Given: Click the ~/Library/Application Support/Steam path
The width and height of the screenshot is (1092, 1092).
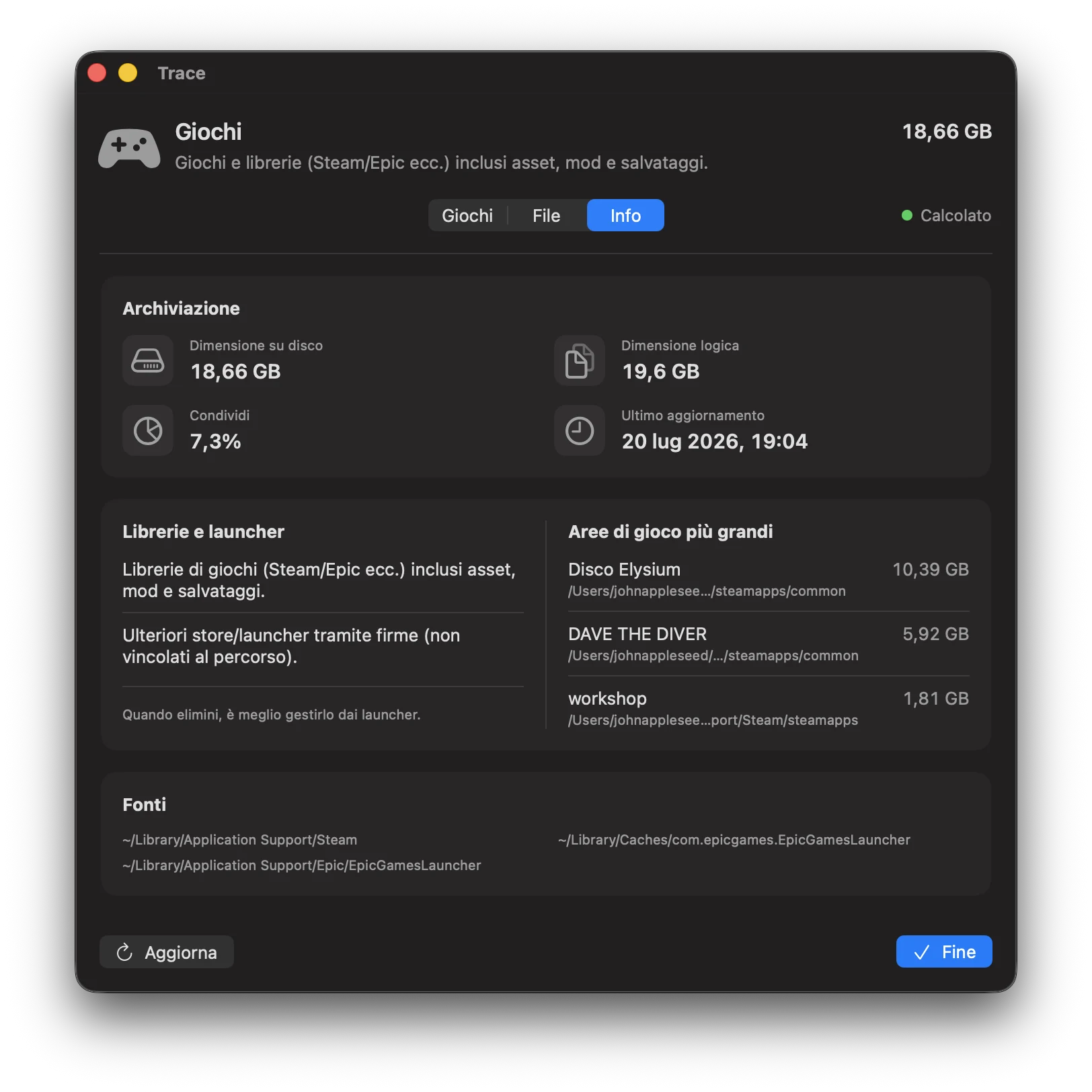Looking at the screenshot, I should pos(240,840).
